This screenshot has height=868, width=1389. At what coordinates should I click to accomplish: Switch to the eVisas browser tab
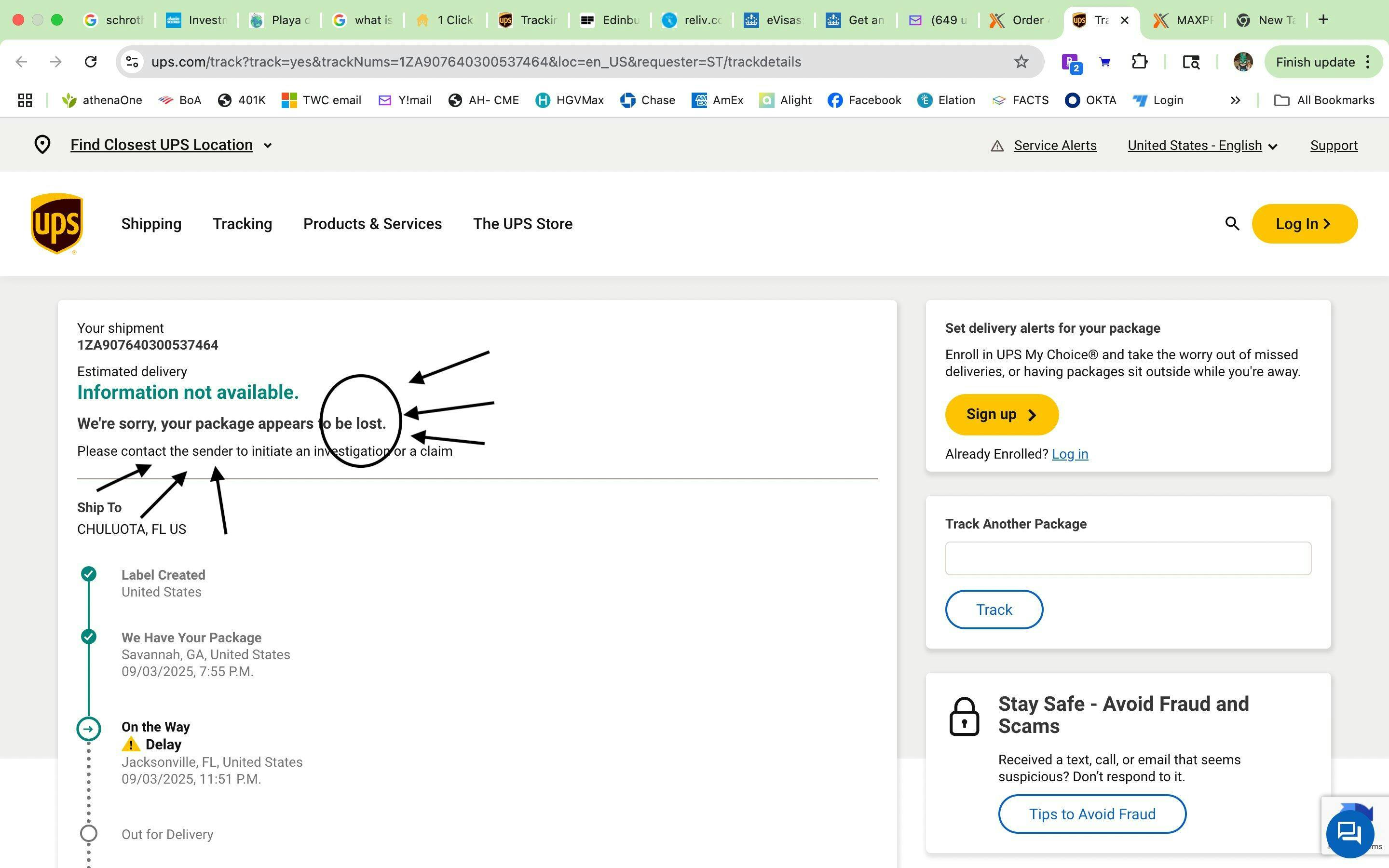pyautogui.click(x=774, y=20)
